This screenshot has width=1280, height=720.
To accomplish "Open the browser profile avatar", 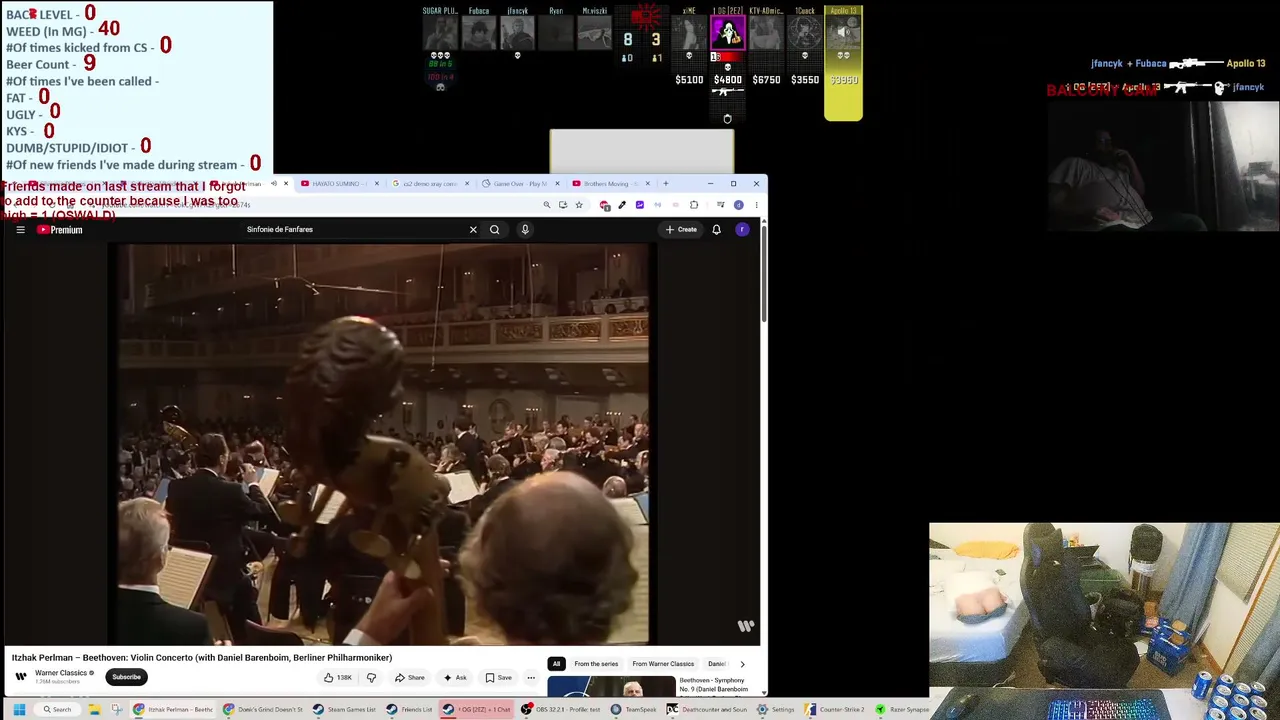I will 738,205.
